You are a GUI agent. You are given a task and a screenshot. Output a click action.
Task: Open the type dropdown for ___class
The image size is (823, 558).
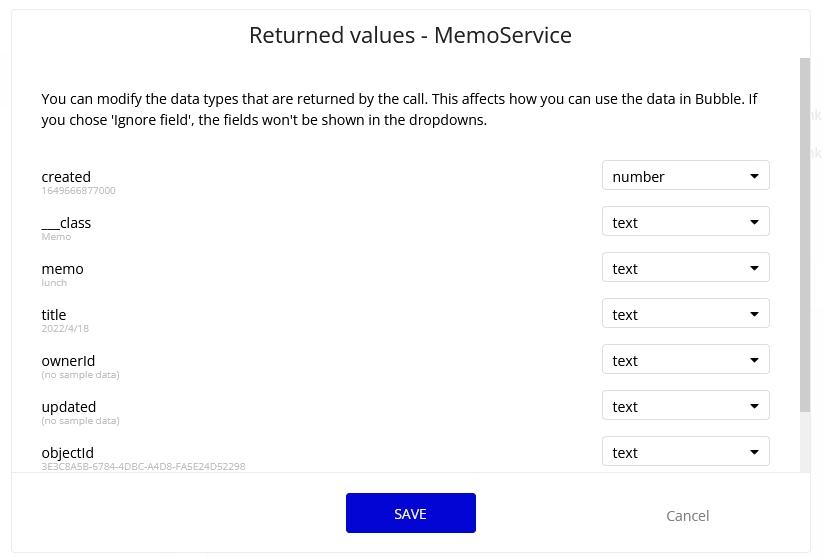(x=685, y=222)
